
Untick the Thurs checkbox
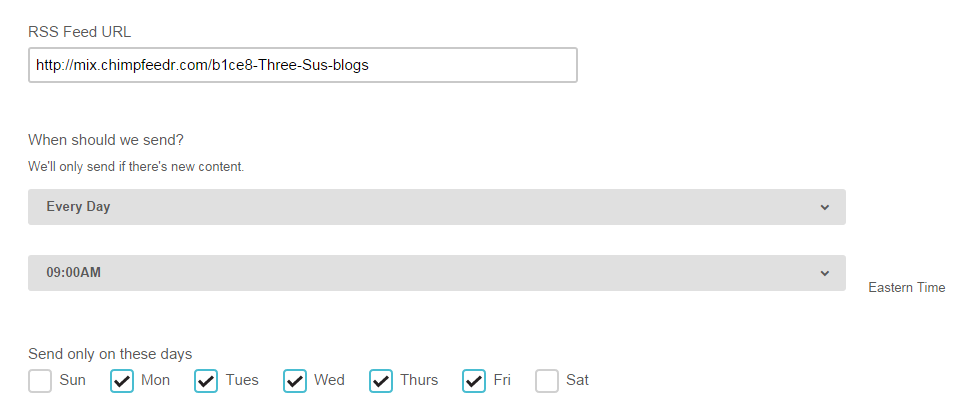[x=381, y=381]
